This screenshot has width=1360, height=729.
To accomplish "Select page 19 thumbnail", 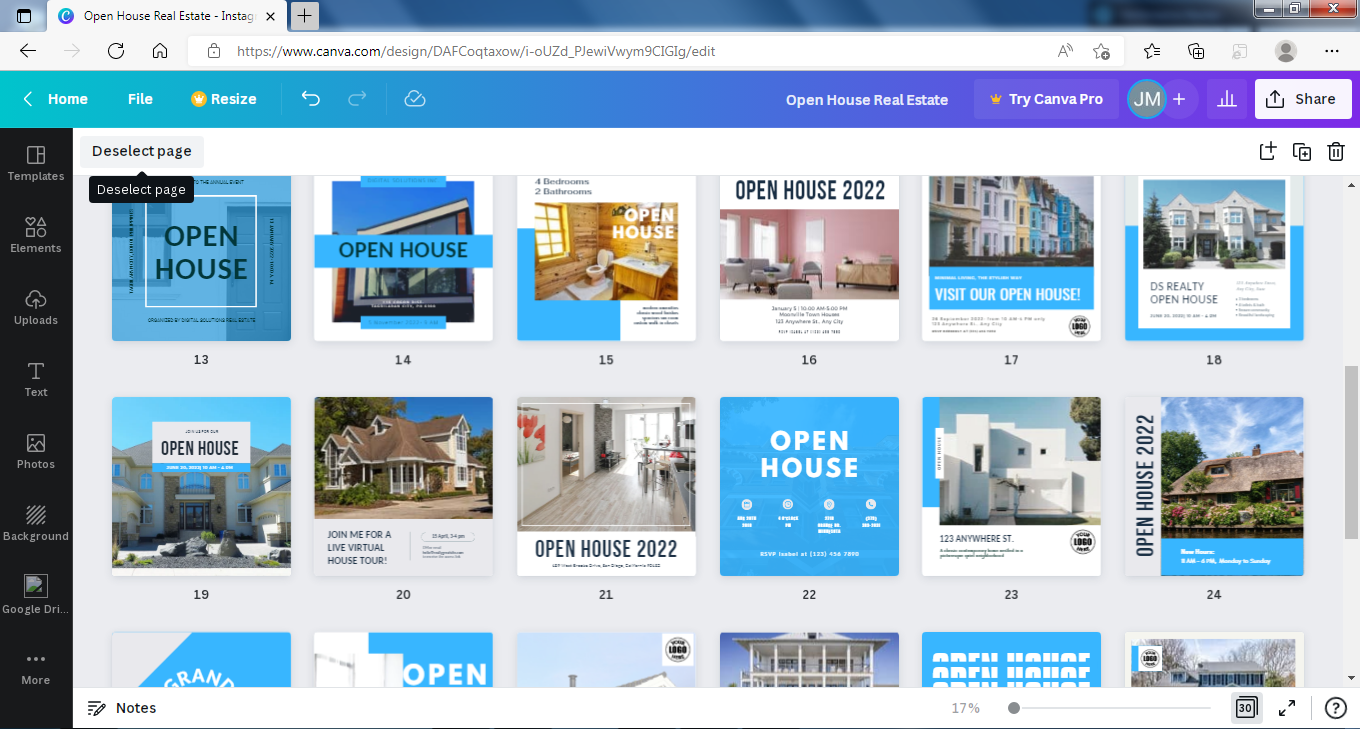I will coord(201,486).
